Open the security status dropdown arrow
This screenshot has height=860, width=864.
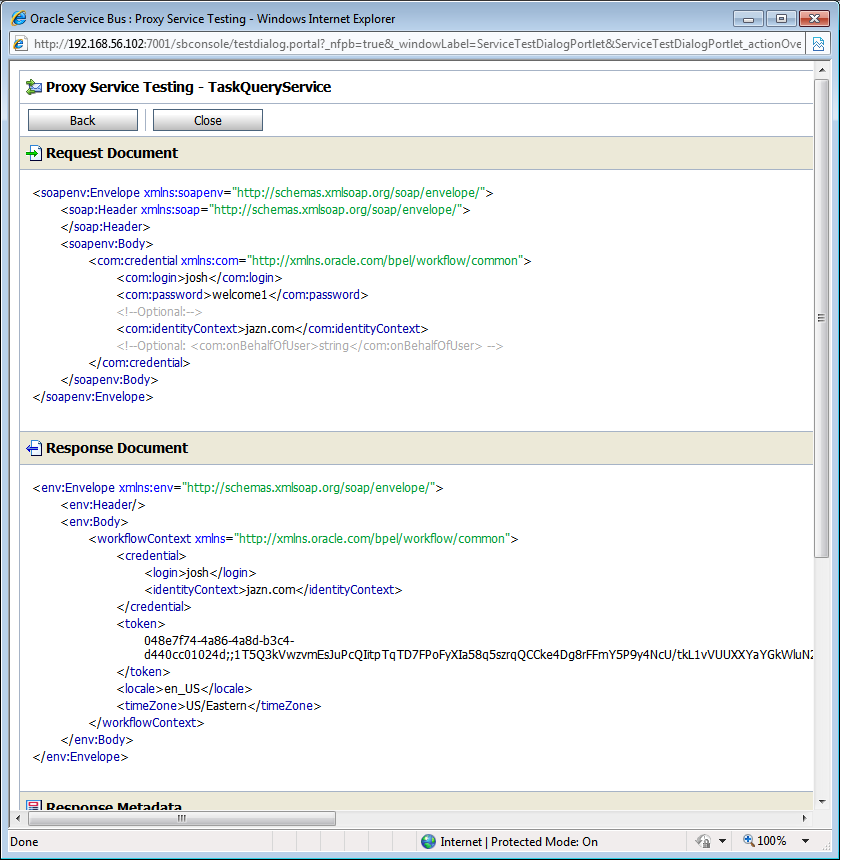point(722,841)
